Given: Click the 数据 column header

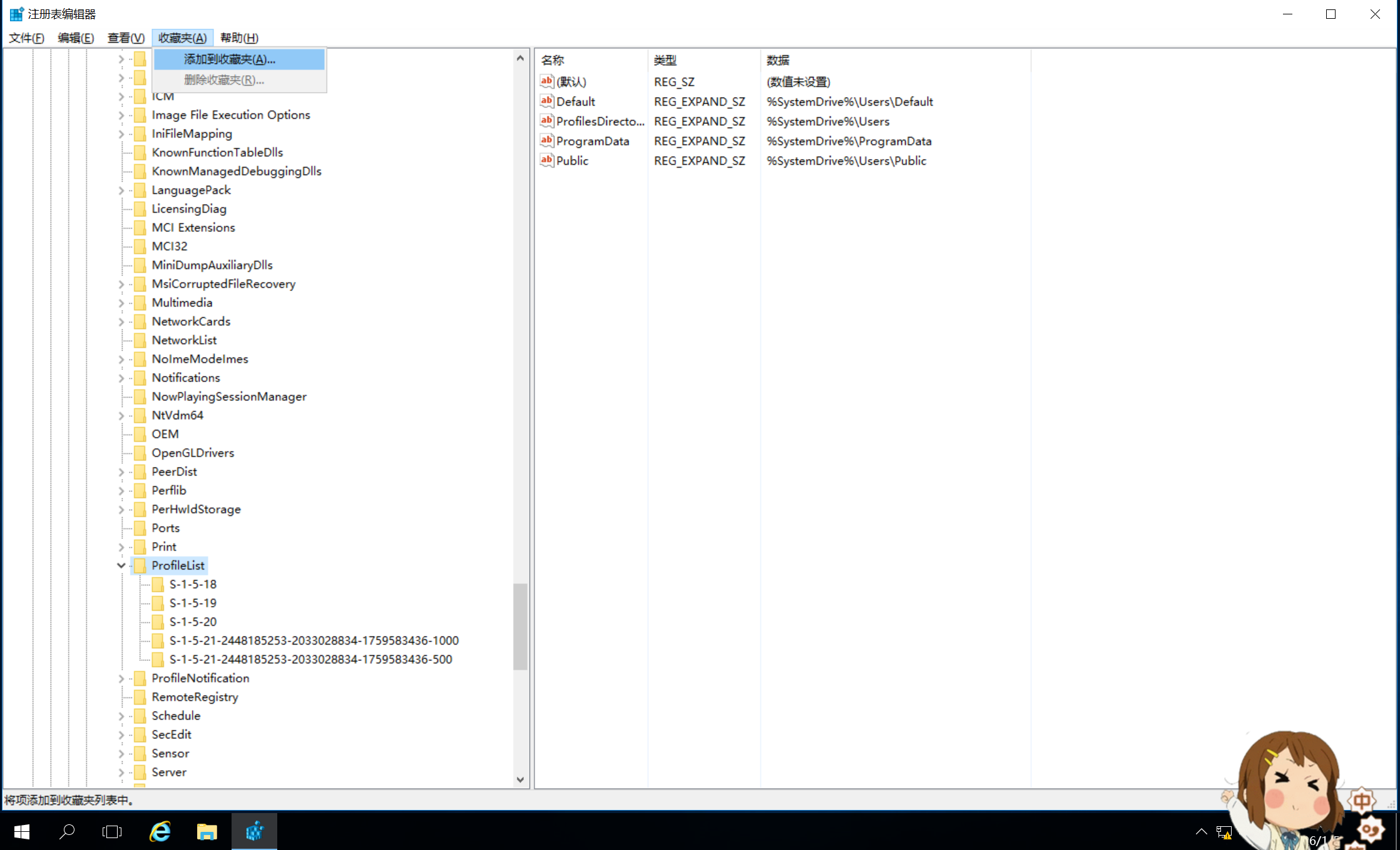Looking at the screenshot, I should (778, 60).
